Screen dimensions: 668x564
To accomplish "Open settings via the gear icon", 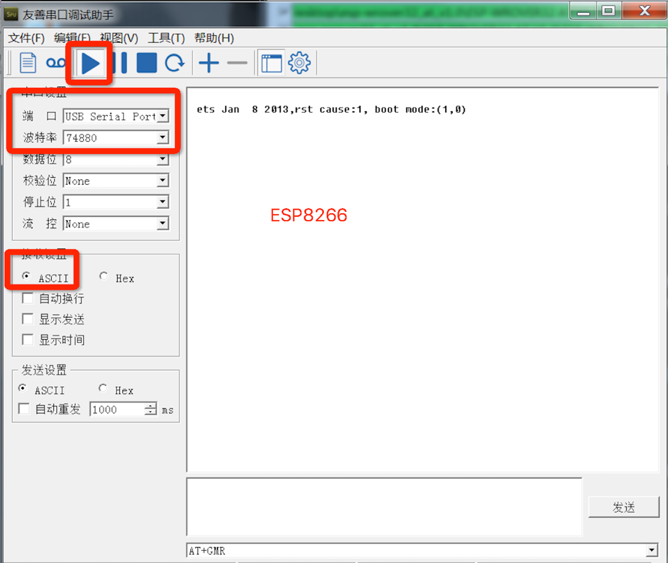I will [299, 63].
